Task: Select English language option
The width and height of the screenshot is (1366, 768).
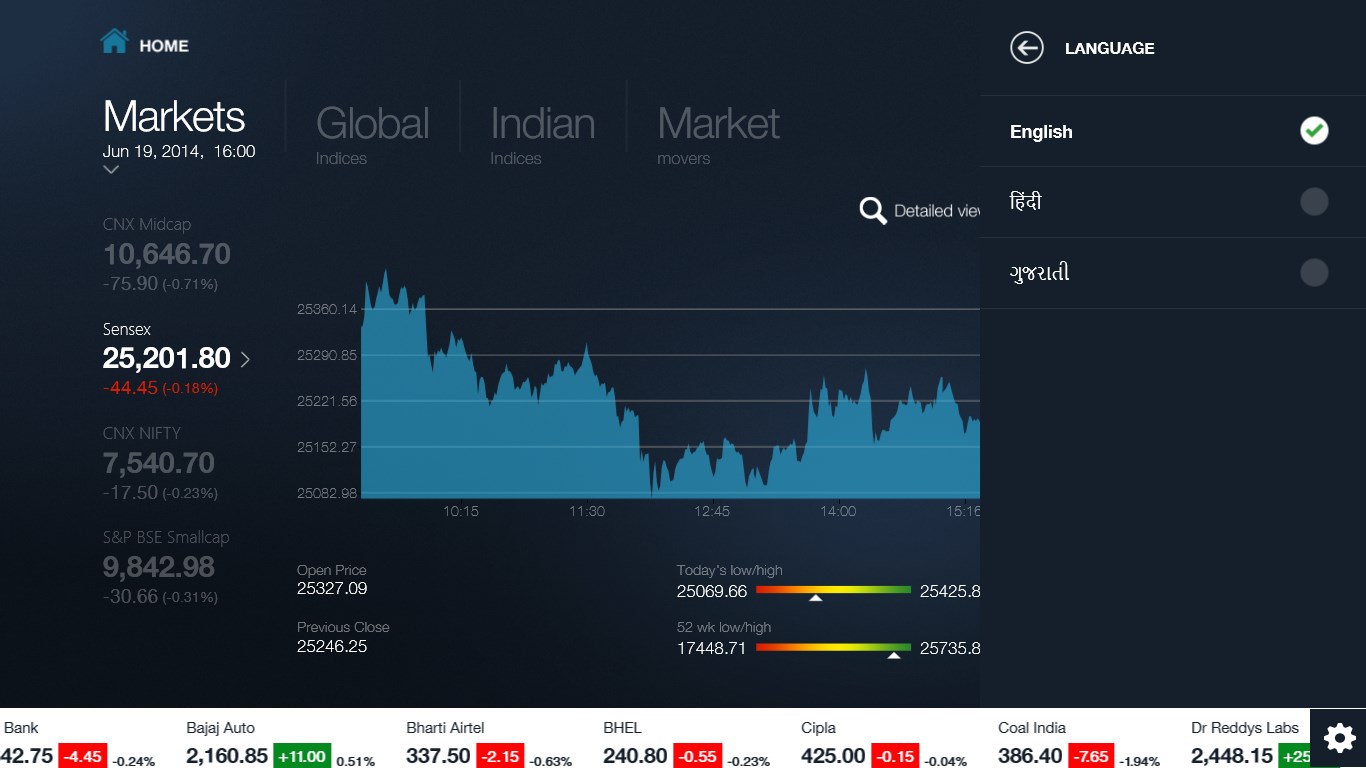Action: (1173, 131)
